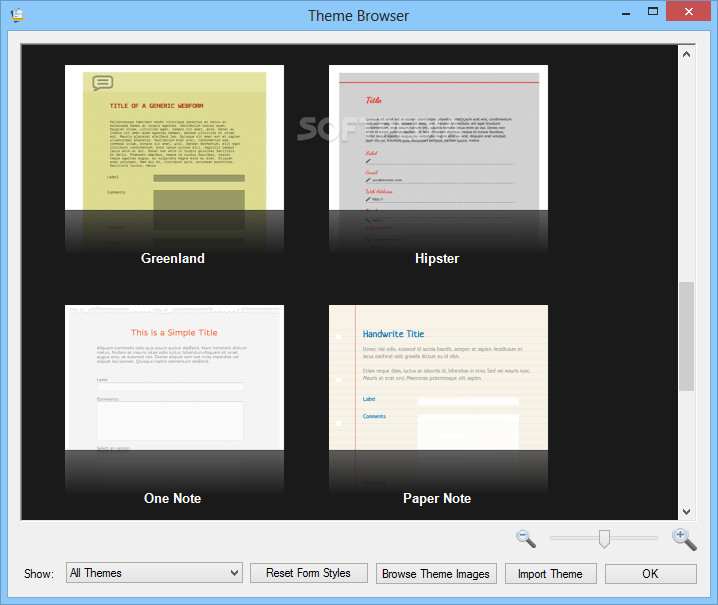Click the zoom in magnifier icon
This screenshot has width=718, height=605.
tap(684, 539)
